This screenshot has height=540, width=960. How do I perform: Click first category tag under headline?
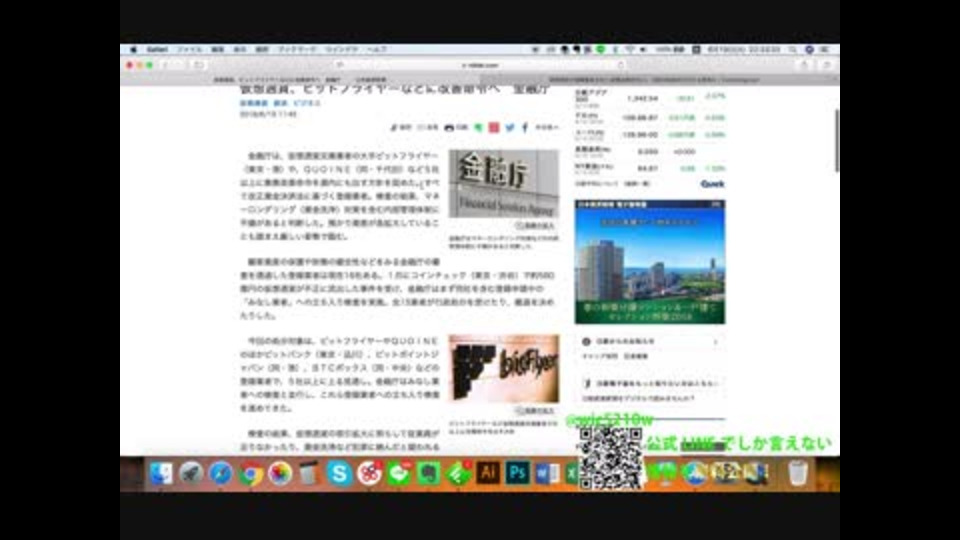253,103
